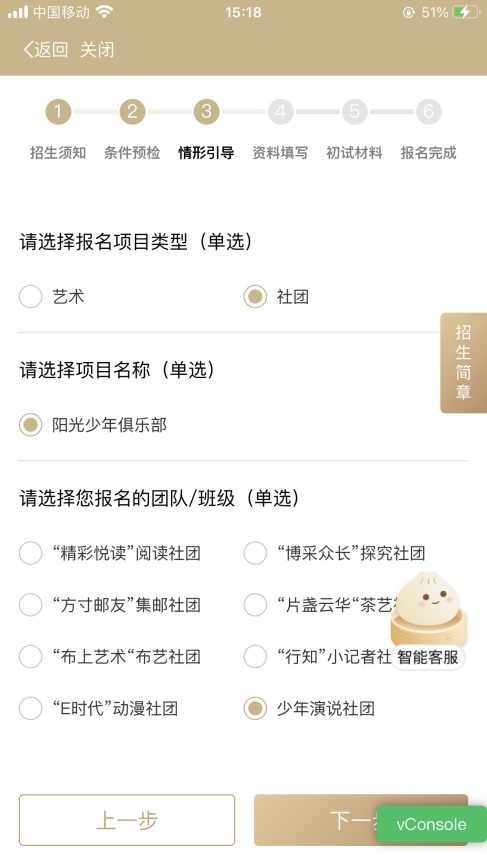Screen dimensions: 487x866
Task: Tap step 5 circle 初试材料
Action: [x=354, y=112]
